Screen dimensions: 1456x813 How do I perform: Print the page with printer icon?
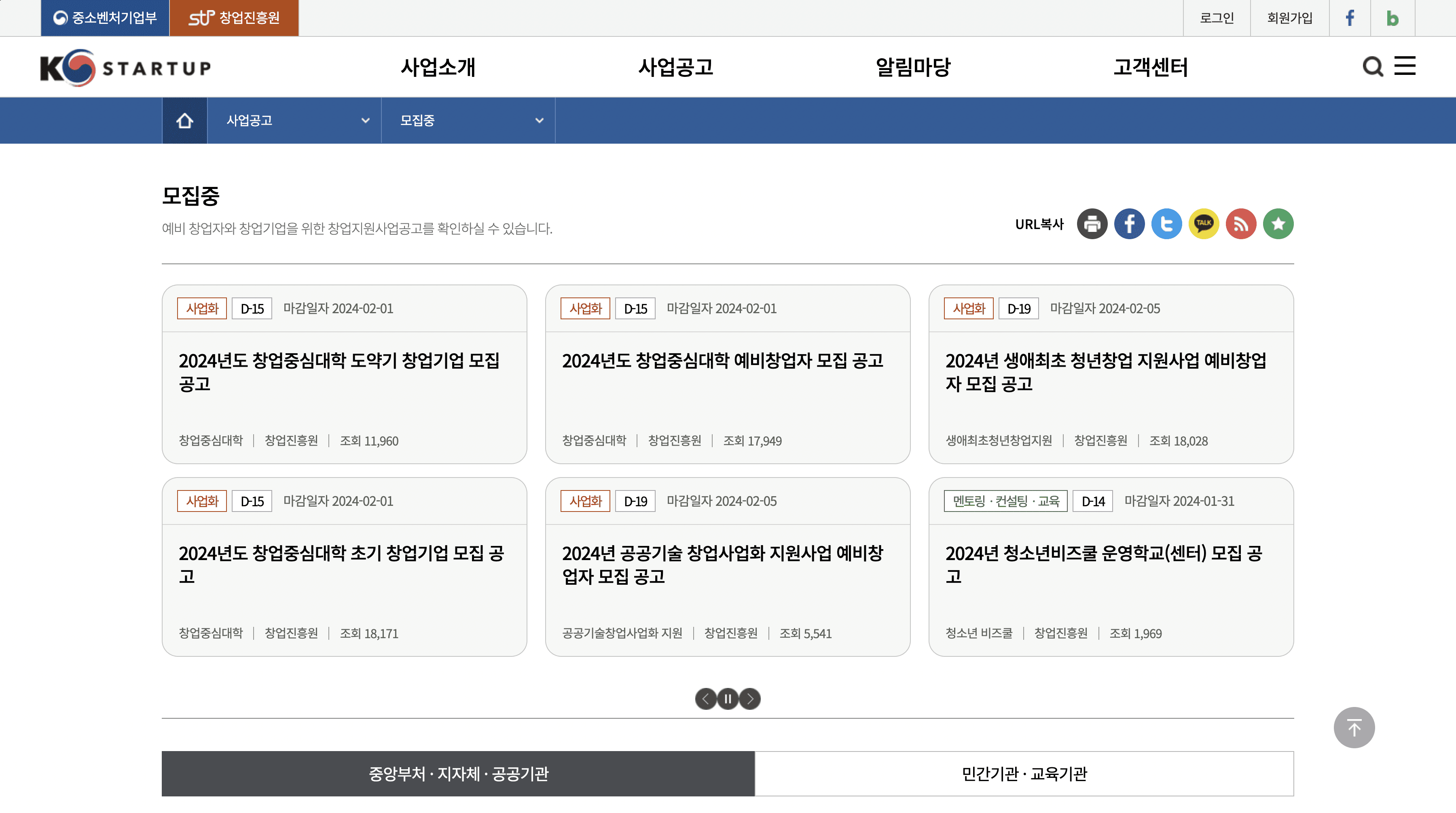click(1092, 224)
